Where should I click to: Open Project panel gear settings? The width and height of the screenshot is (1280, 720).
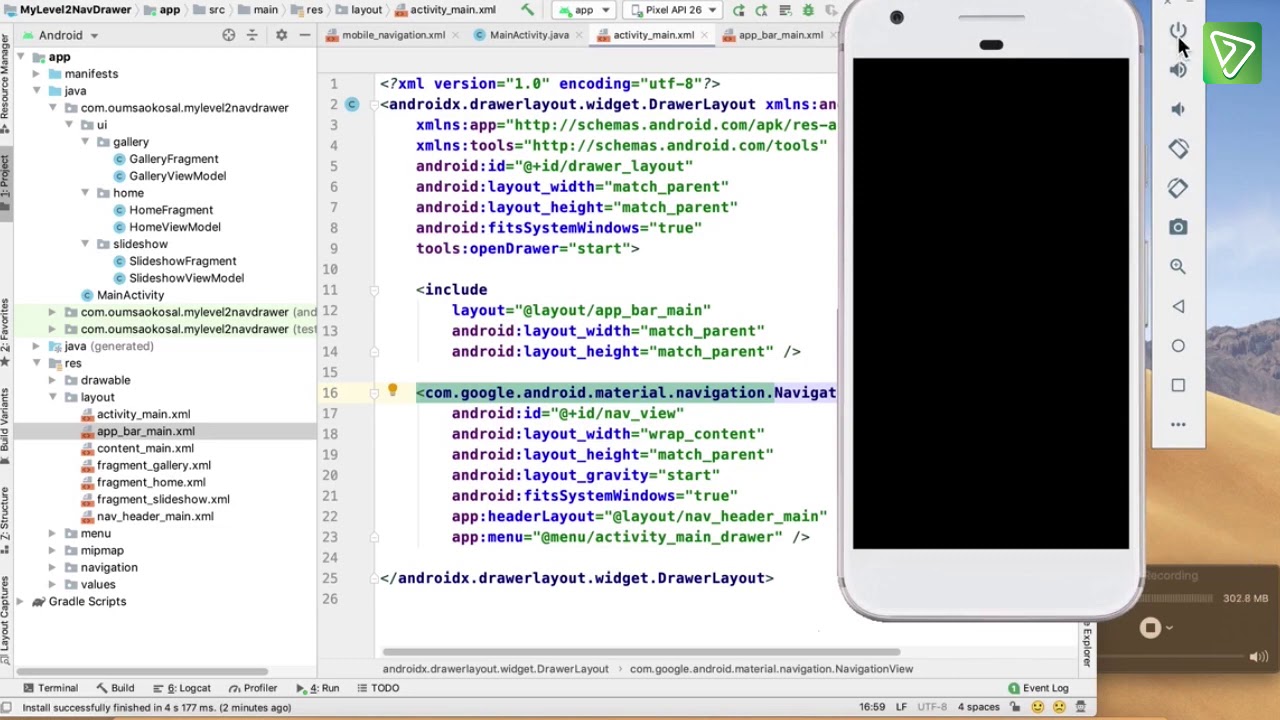point(281,35)
